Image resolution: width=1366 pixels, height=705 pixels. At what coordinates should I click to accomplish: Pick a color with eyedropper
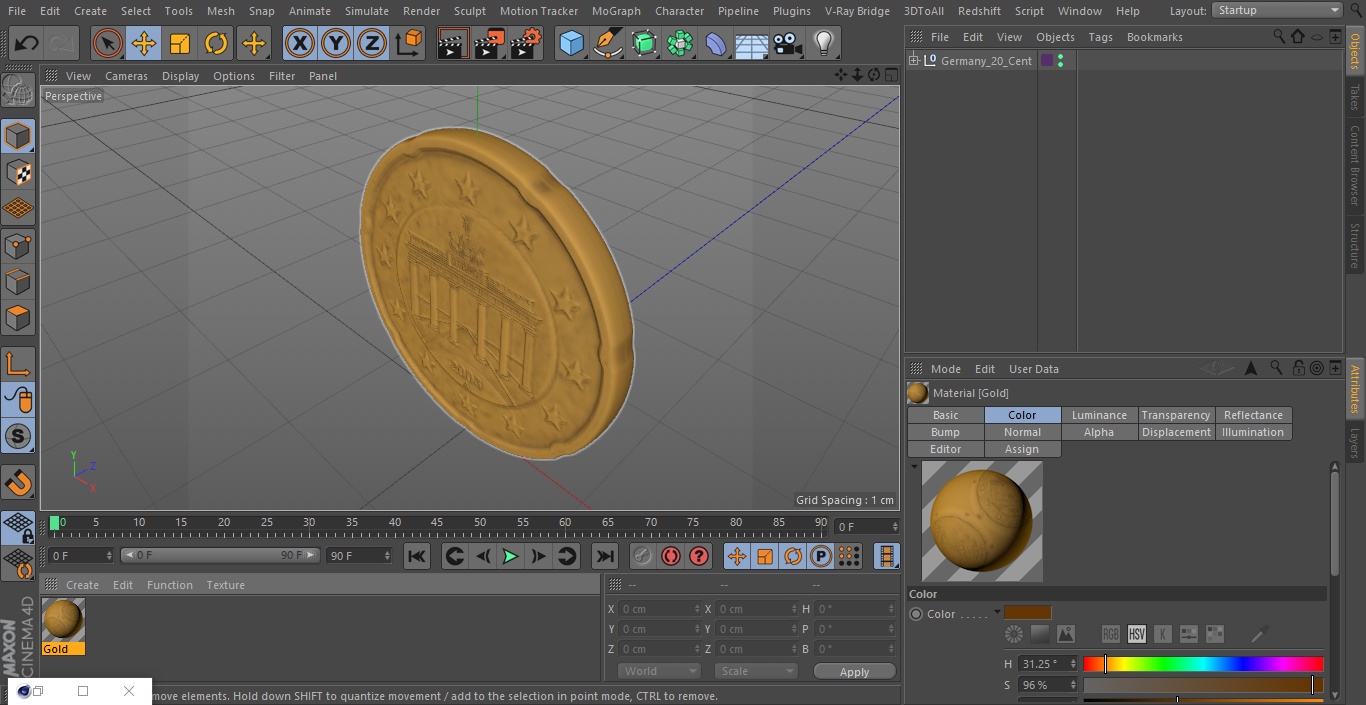point(1260,634)
